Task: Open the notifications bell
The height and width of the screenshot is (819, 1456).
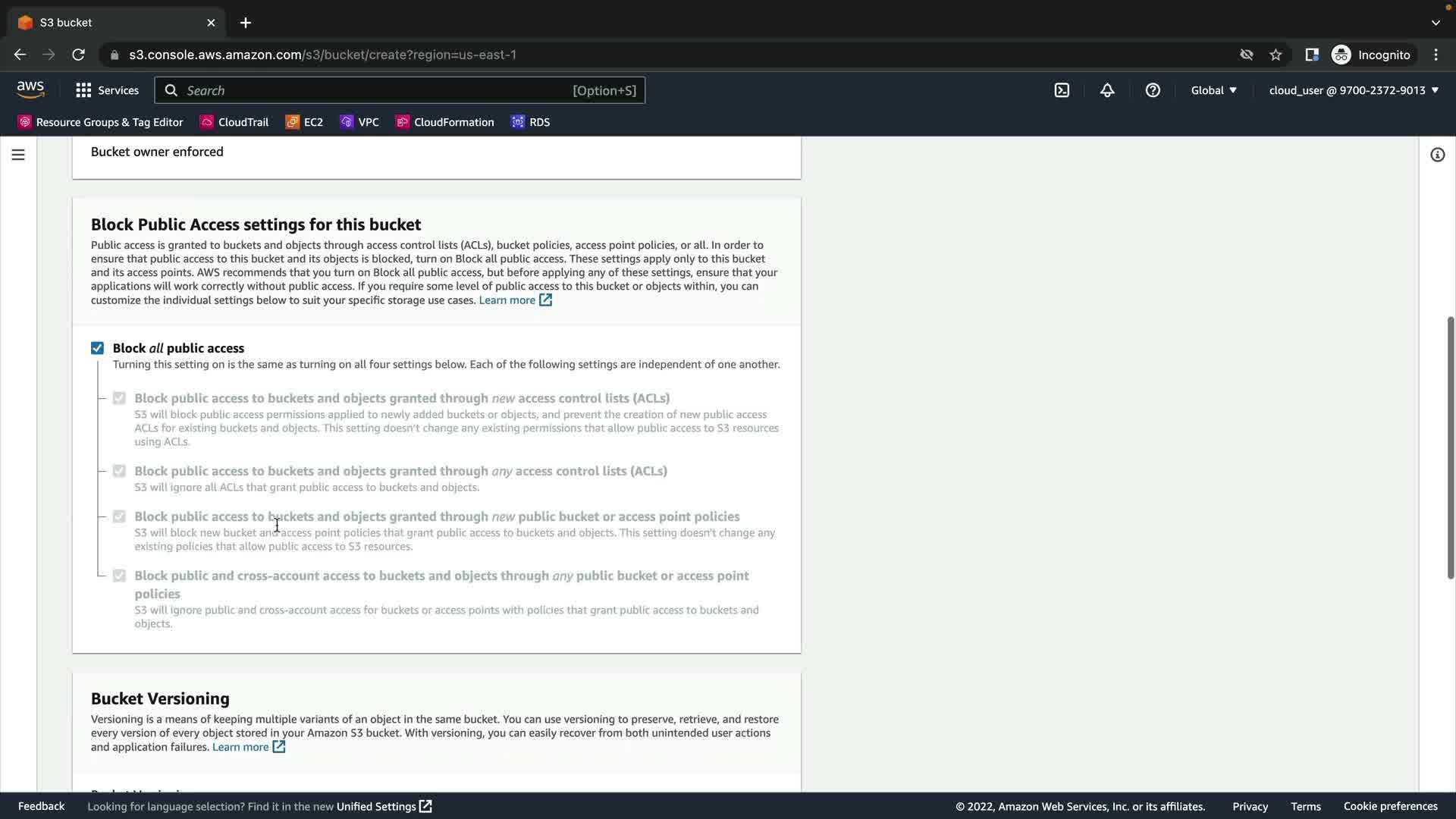Action: [x=1107, y=90]
